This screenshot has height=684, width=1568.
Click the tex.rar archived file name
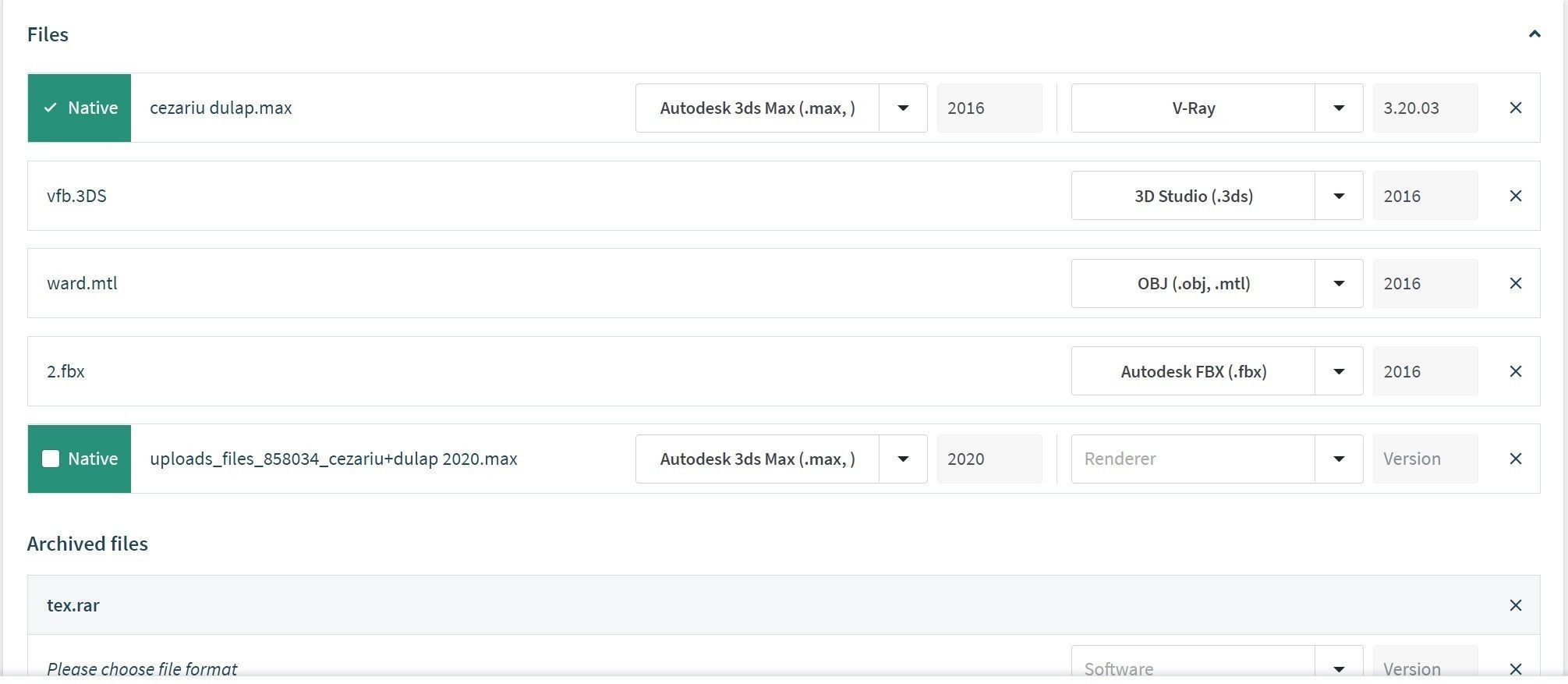click(73, 605)
